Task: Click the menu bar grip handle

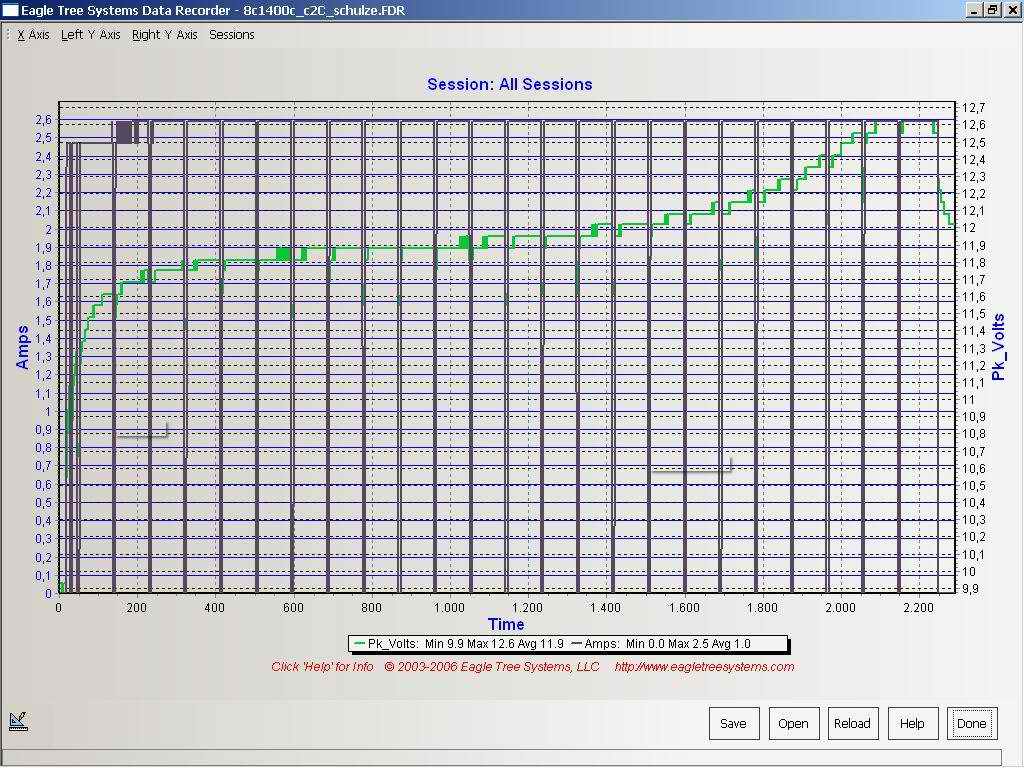Action: pyautogui.click(x=8, y=35)
